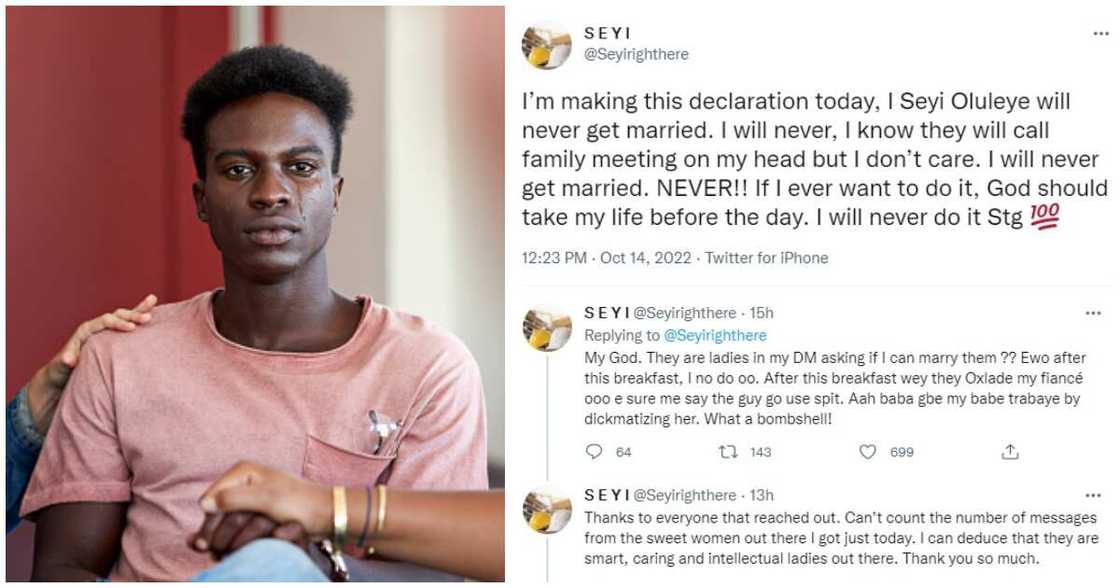1120x588 pixels.
Task: Click the retweet icon showing 143
Action: pyautogui.click(x=728, y=452)
